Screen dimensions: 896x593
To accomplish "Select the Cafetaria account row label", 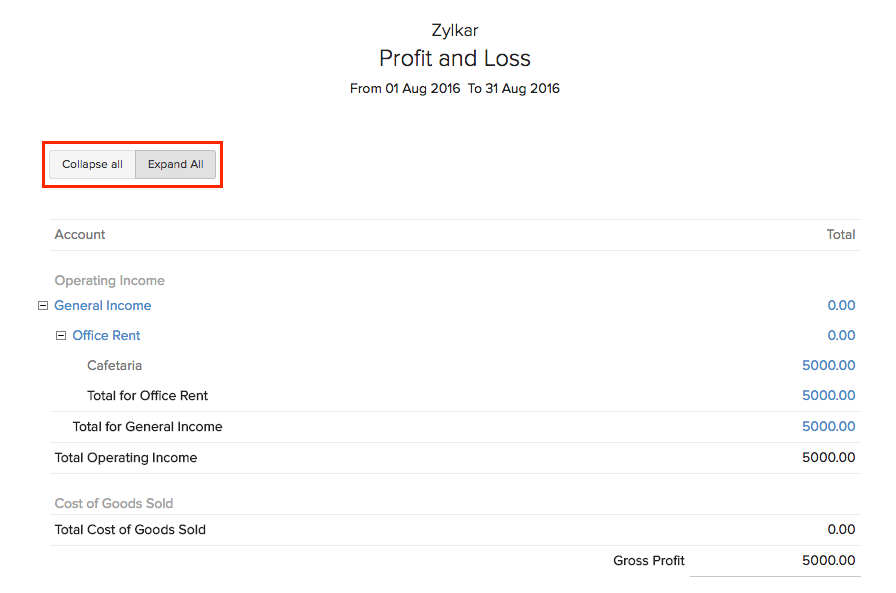I will (114, 366).
